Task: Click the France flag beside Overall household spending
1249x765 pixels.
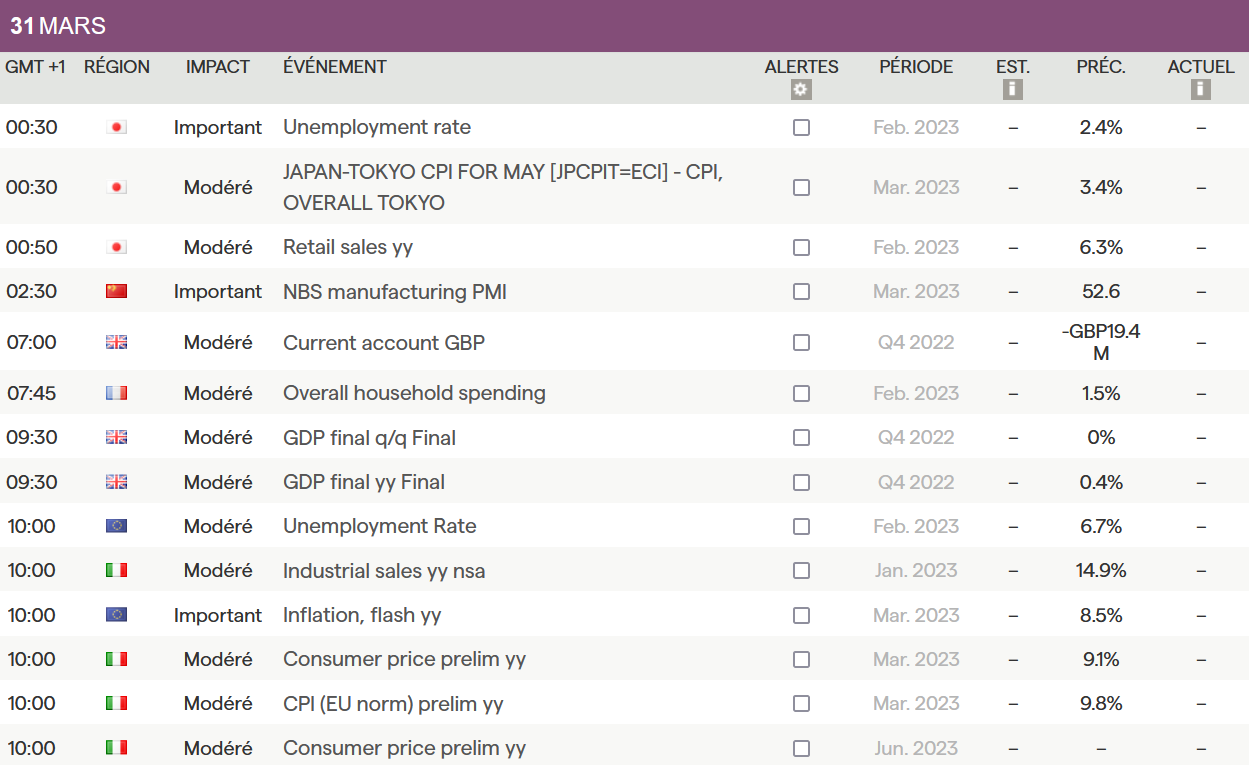Action: tap(117, 393)
